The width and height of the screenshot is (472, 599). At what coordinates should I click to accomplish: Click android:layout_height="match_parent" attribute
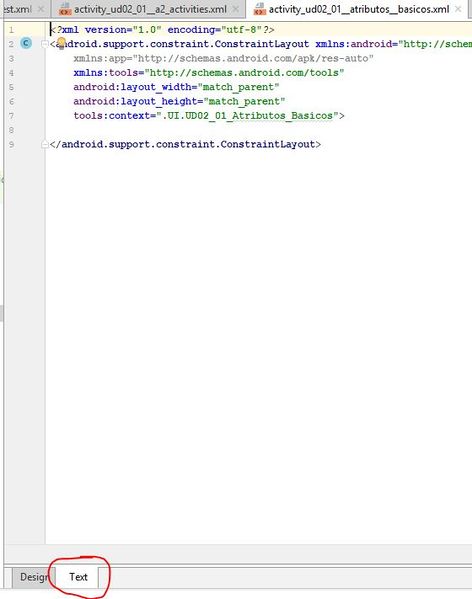point(179,102)
